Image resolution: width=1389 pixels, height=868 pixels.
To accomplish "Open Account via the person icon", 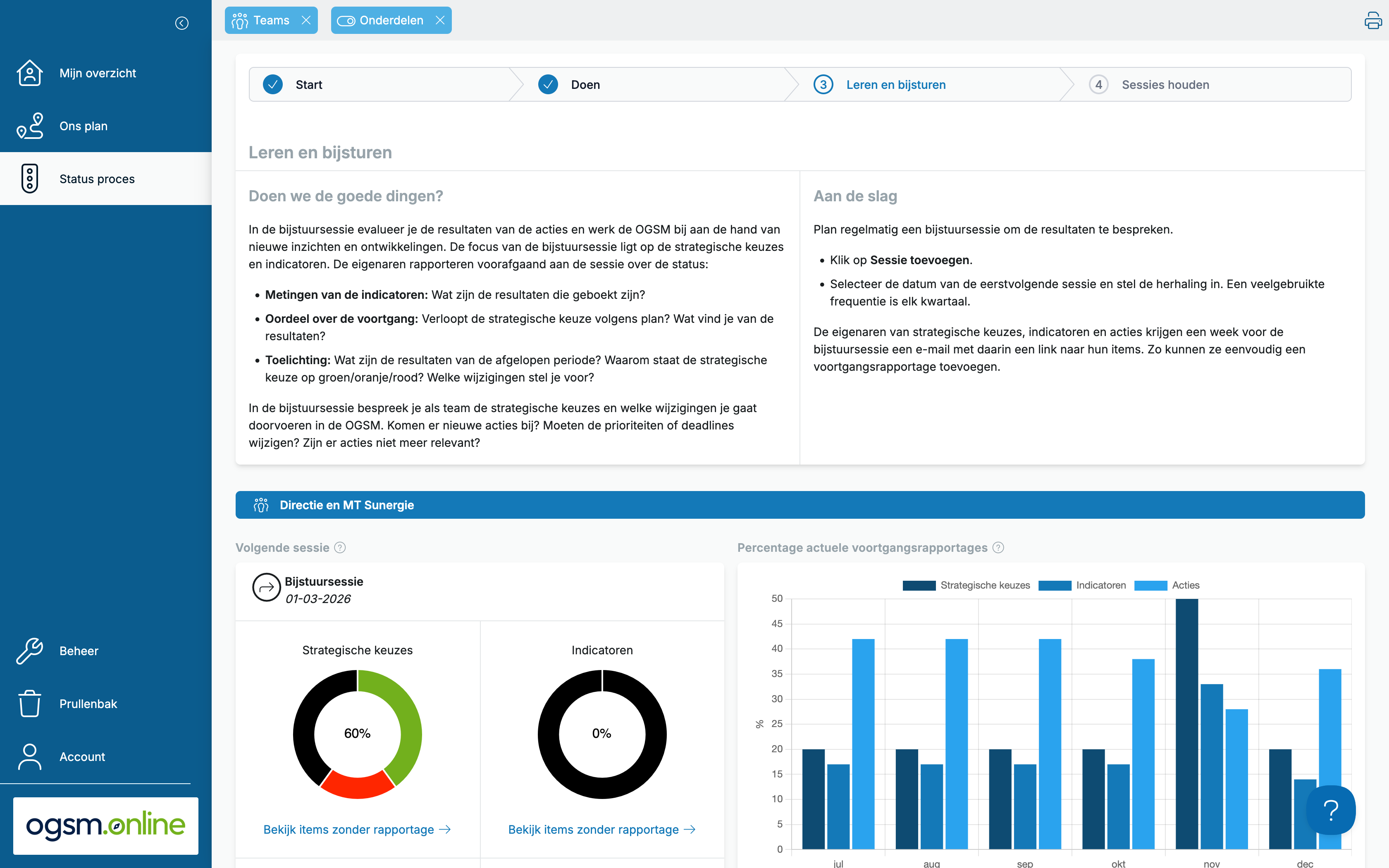I will [x=30, y=757].
